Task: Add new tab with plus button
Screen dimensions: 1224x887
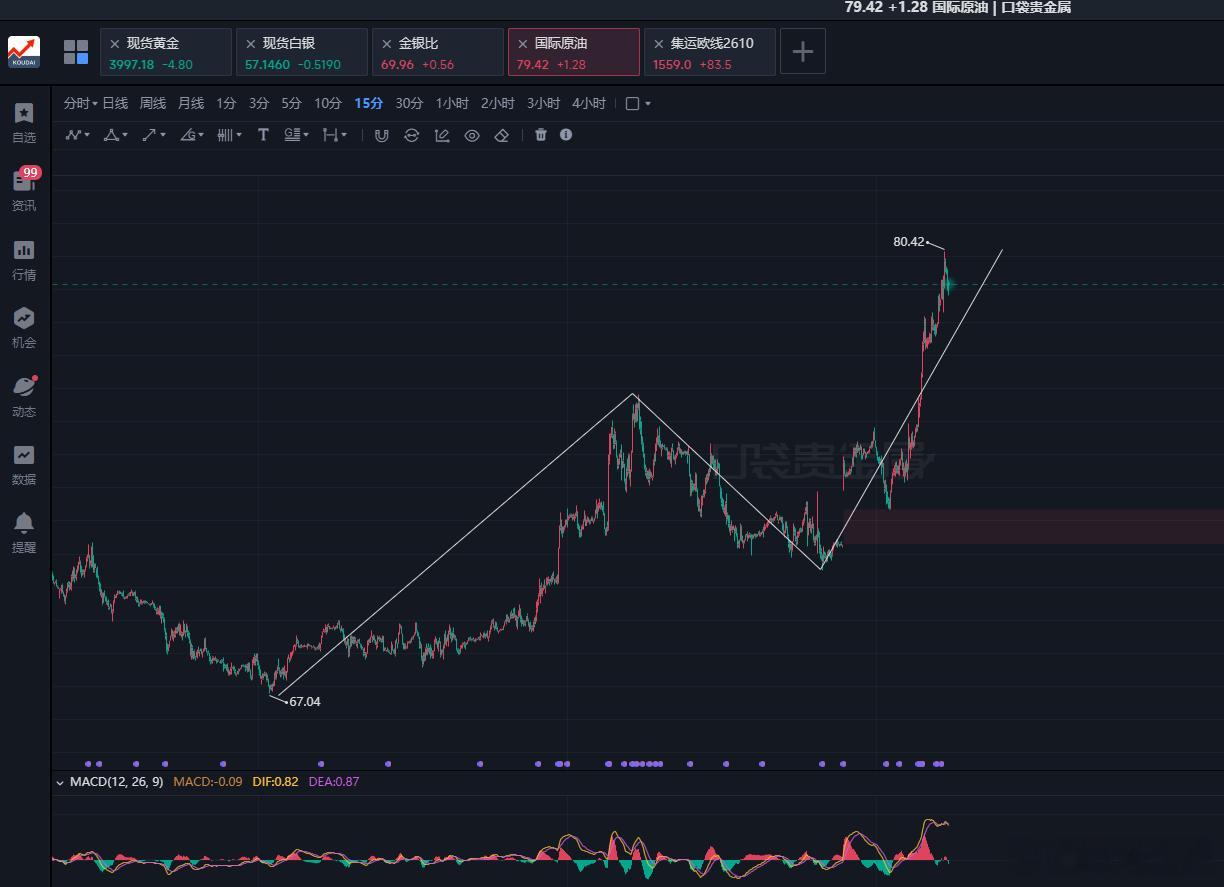Action: coord(803,52)
